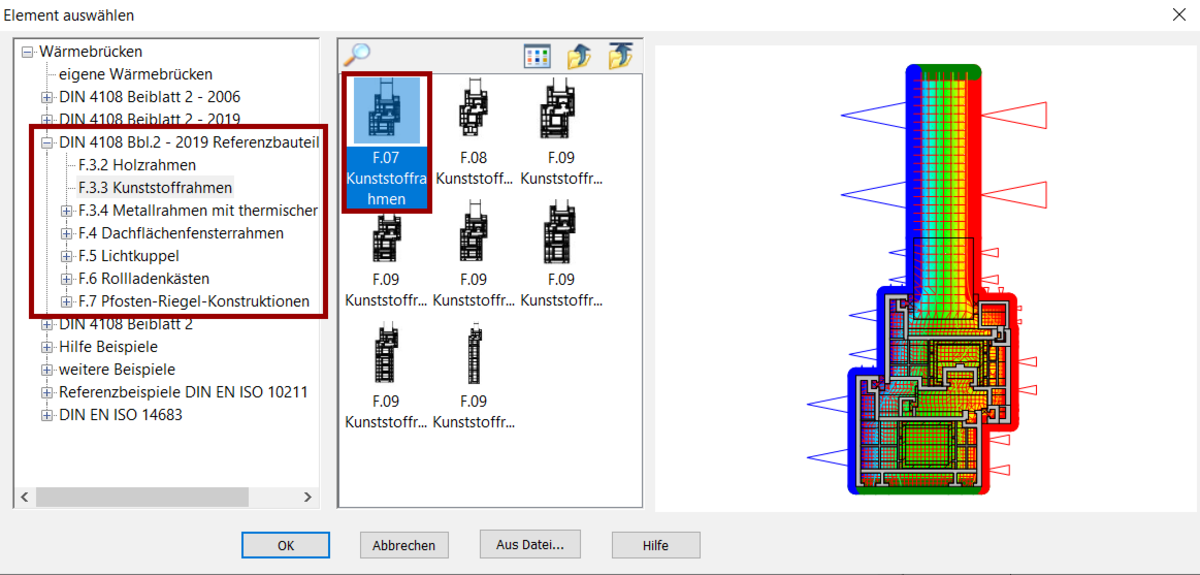Collapse the Wärmebrücken root node
The image size is (1200, 575).
tap(27, 51)
